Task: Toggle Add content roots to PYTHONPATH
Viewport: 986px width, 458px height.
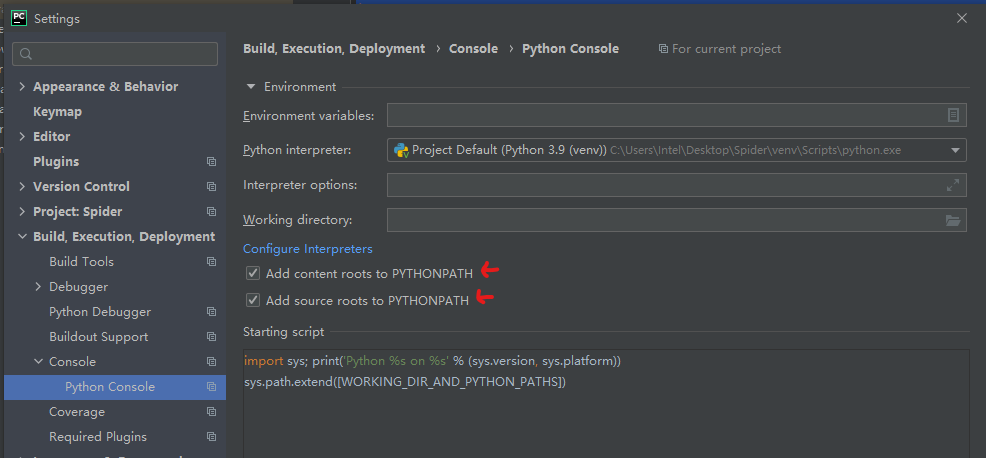Action: [x=253, y=273]
